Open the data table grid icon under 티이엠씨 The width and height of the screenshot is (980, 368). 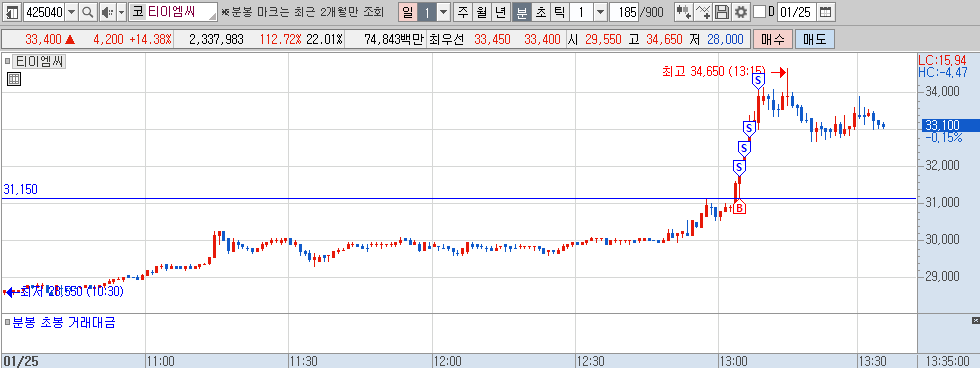(14, 79)
